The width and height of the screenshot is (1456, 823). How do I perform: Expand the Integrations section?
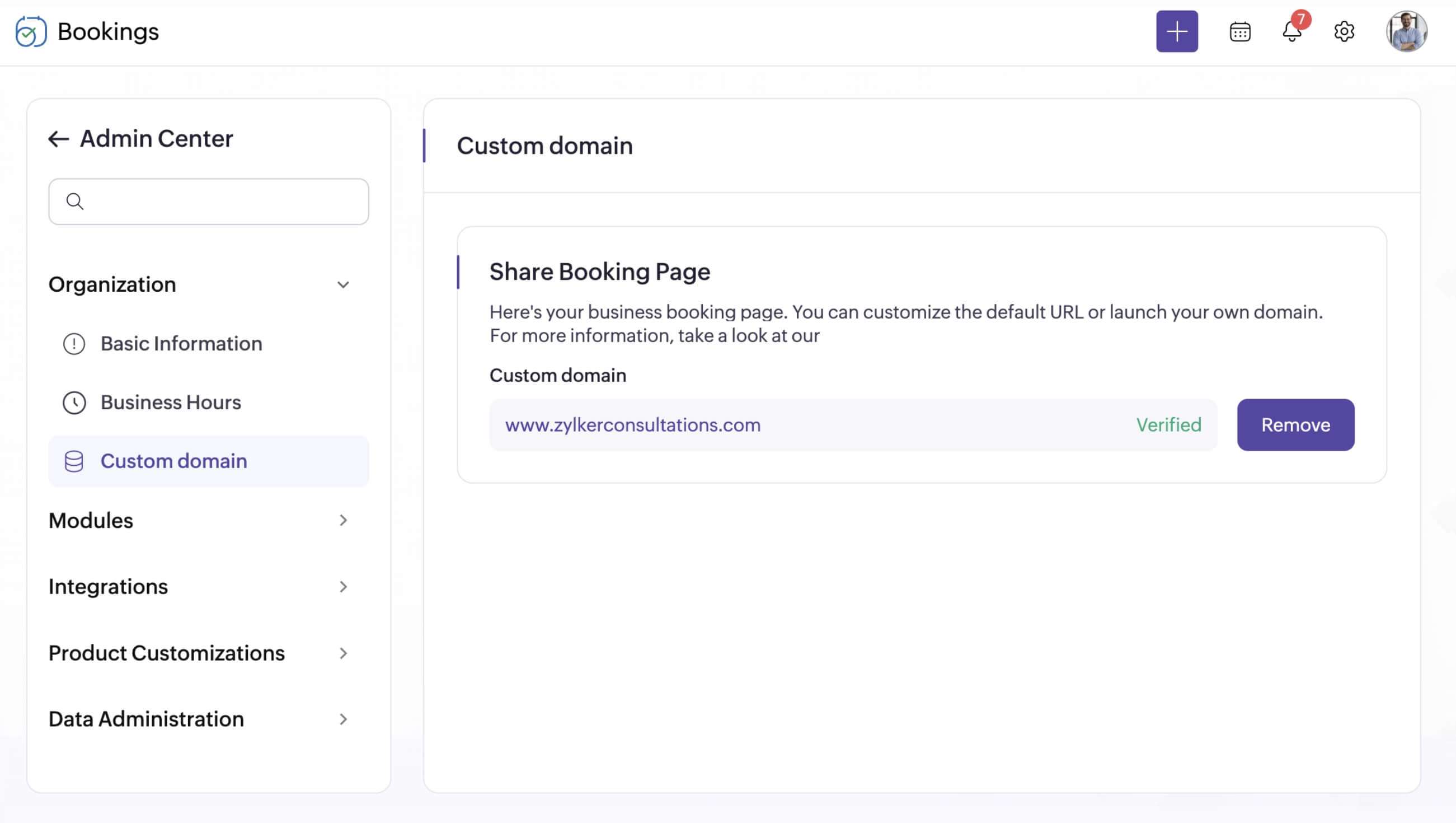click(343, 587)
